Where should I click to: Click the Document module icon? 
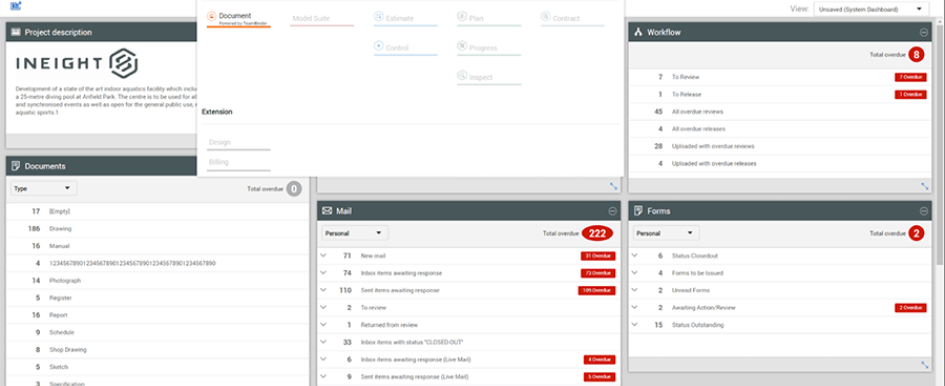pyautogui.click(x=212, y=16)
